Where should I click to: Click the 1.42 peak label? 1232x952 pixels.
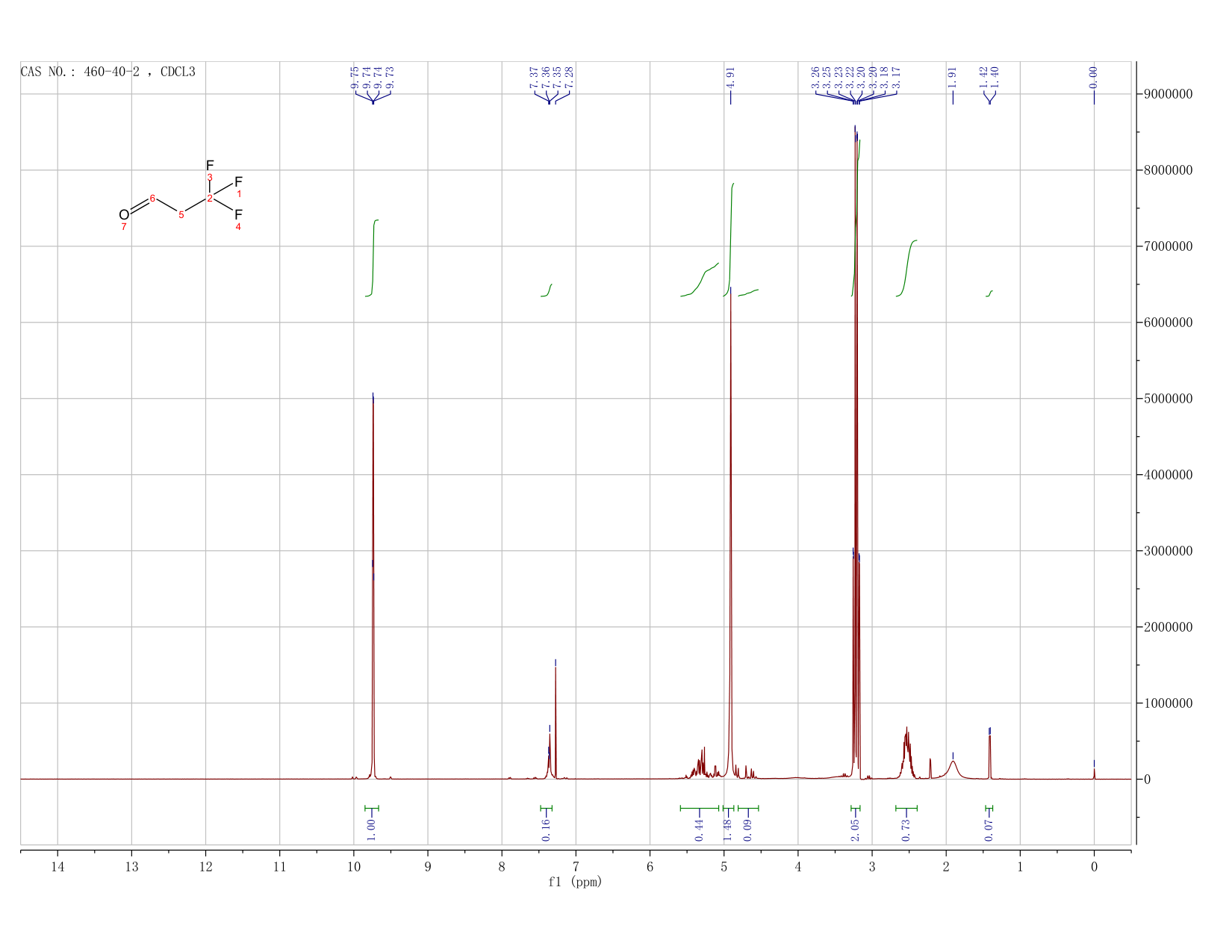tap(983, 78)
